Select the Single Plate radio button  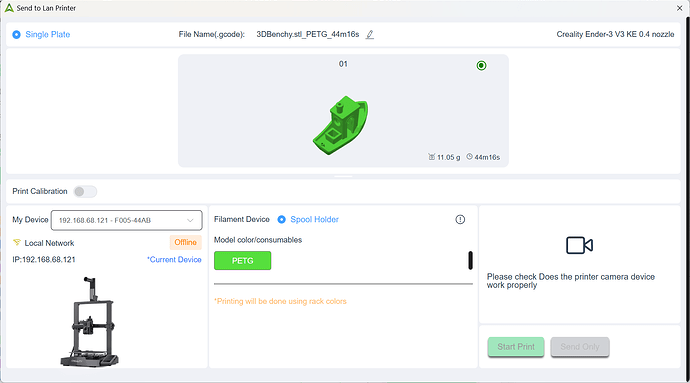pyautogui.click(x=16, y=34)
